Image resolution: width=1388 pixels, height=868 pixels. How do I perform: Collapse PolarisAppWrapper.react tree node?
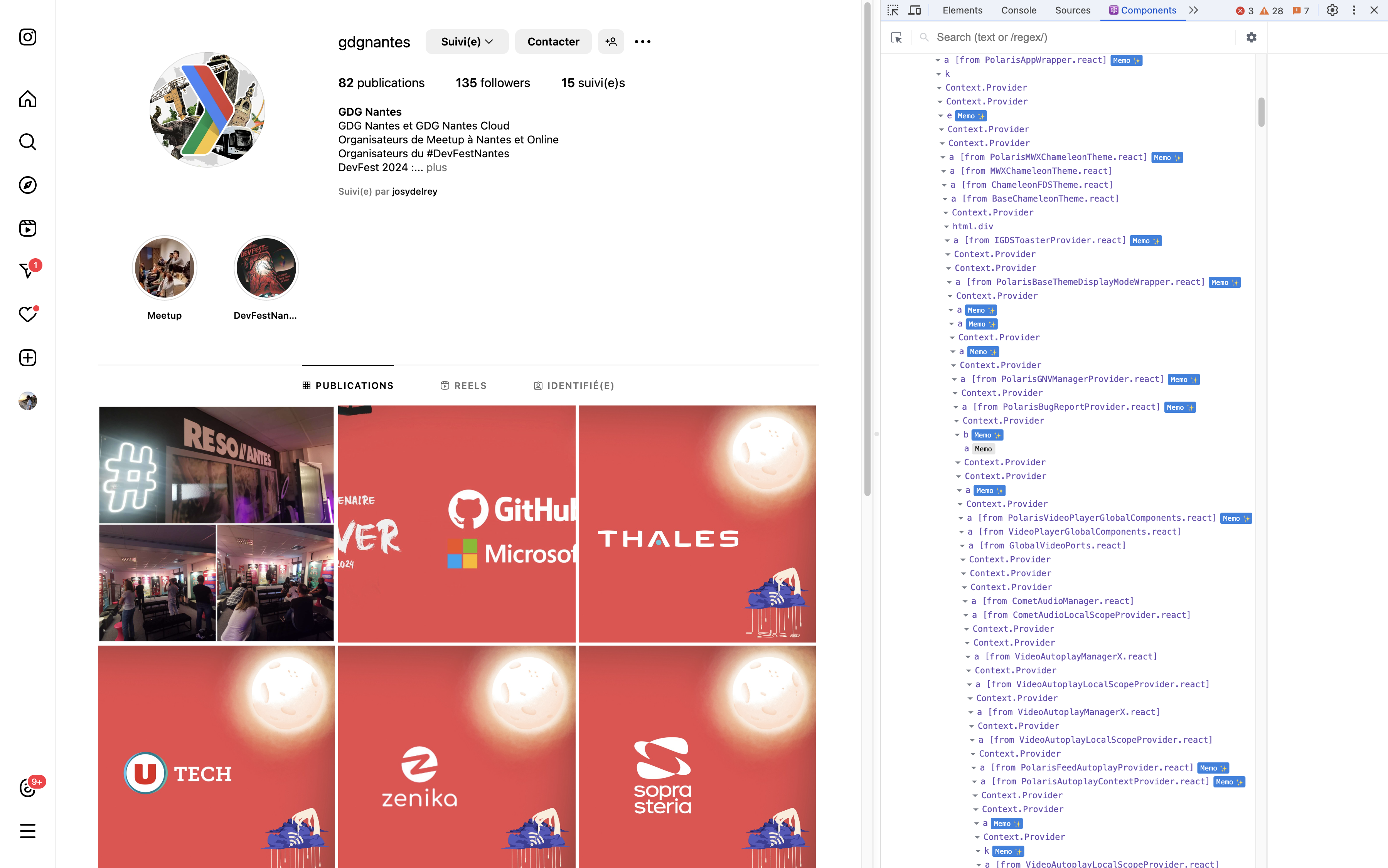point(938,60)
